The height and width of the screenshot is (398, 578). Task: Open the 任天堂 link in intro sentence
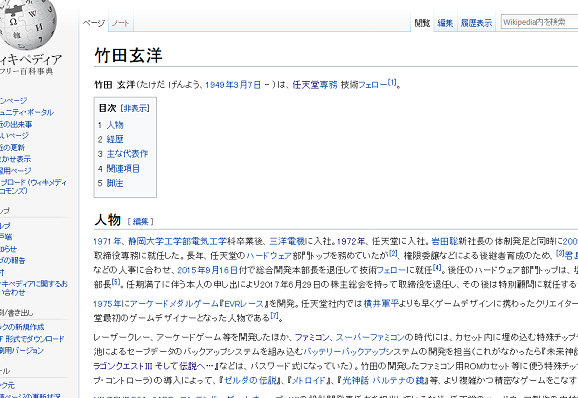(x=306, y=85)
